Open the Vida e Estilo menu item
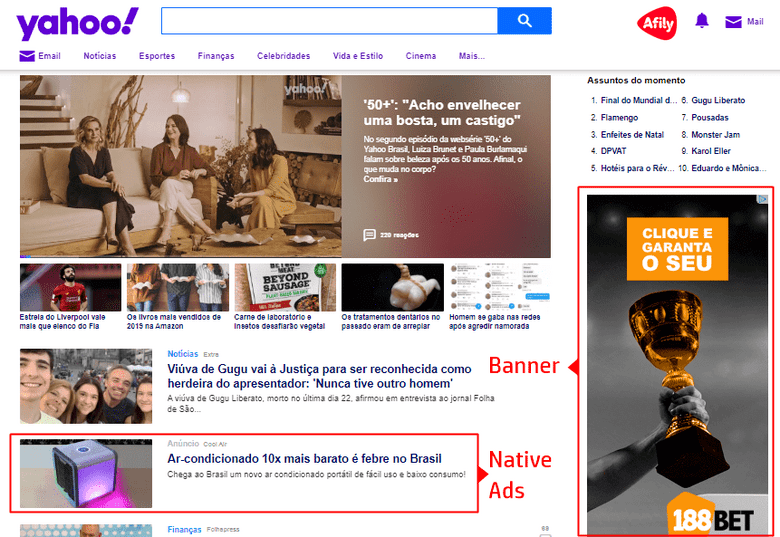The height and width of the screenshot is (537, 780). tap(358, 56)
